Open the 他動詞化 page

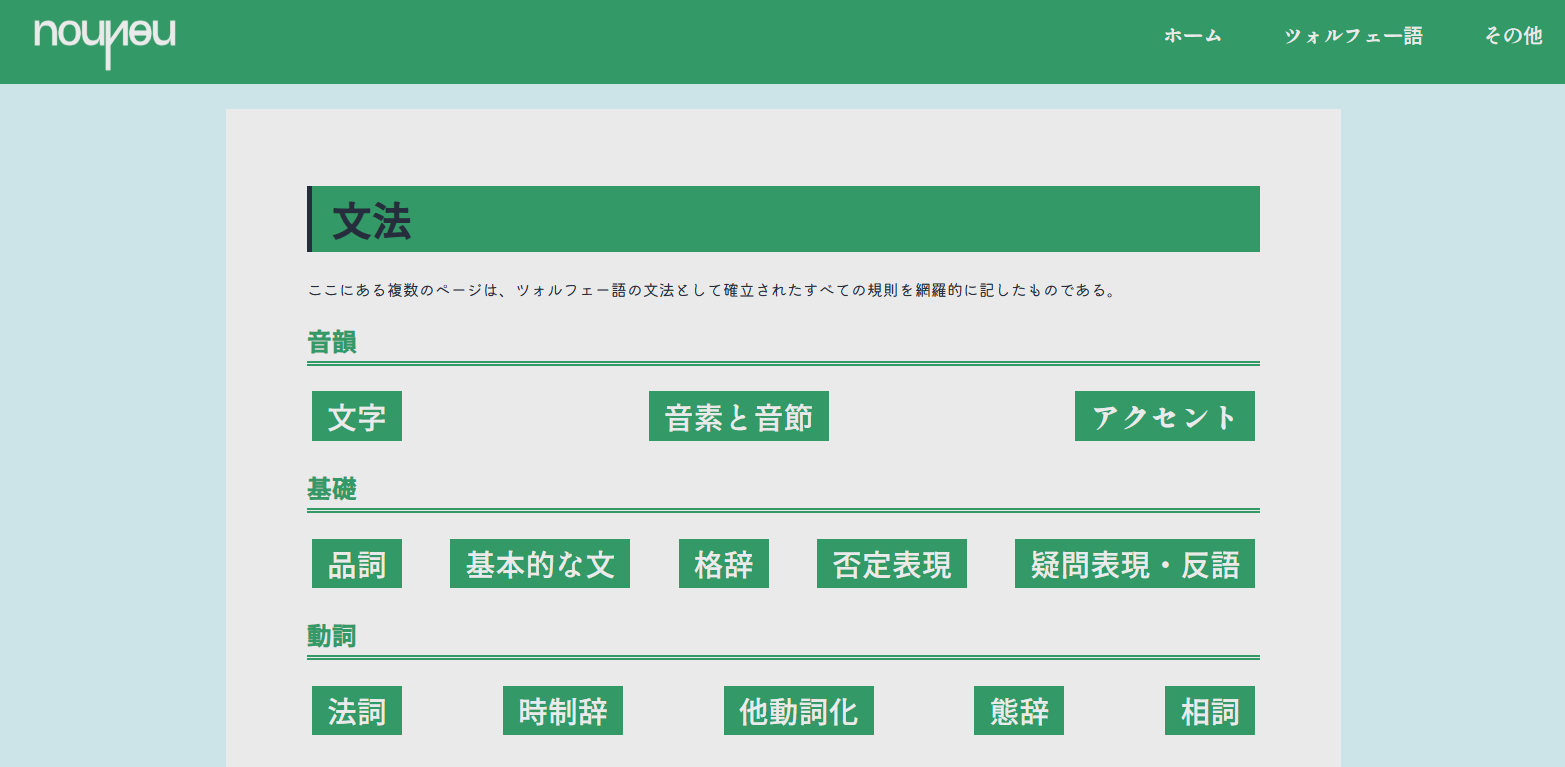pos(798,711)
